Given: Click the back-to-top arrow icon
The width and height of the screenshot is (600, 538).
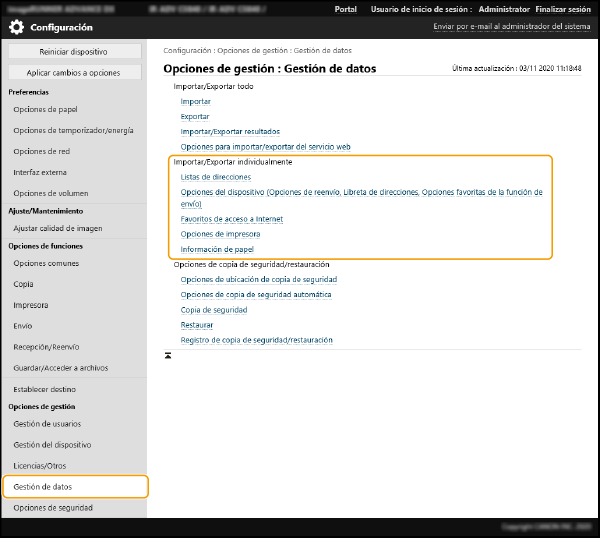Looking at the screenshot, I should click(168, 355).
